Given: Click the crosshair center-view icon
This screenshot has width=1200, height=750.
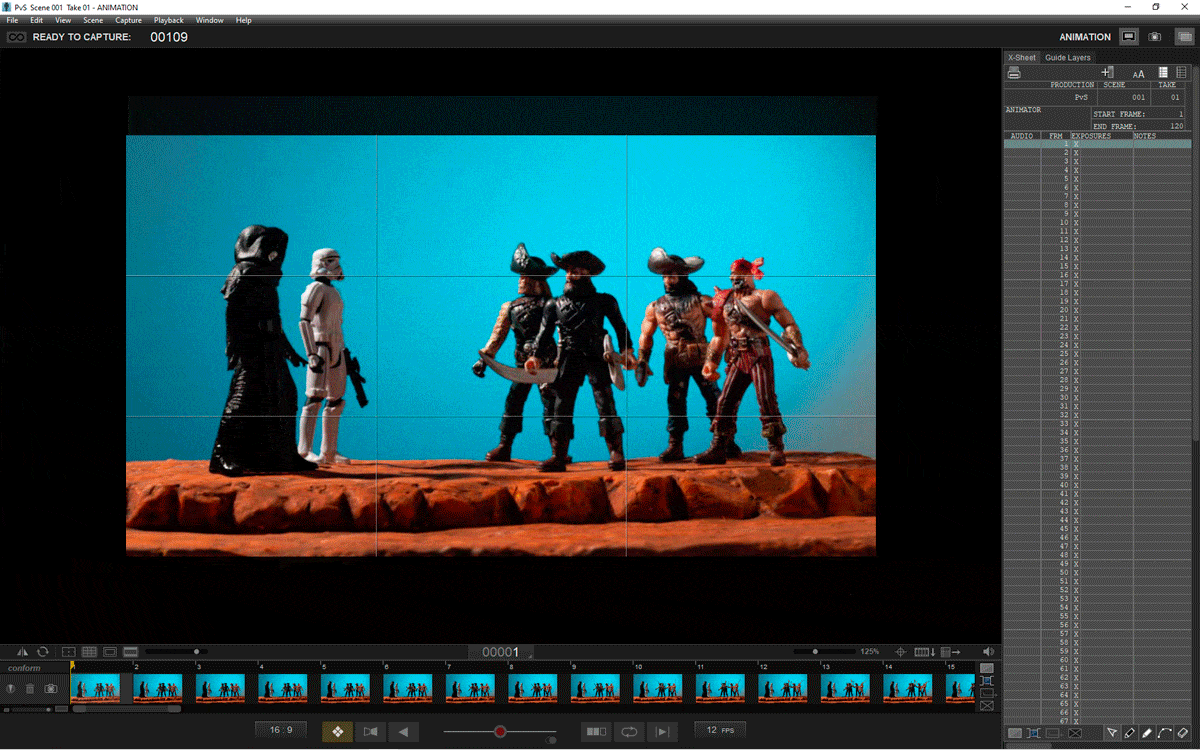Looking at the screenshot, I should (900, 652).
